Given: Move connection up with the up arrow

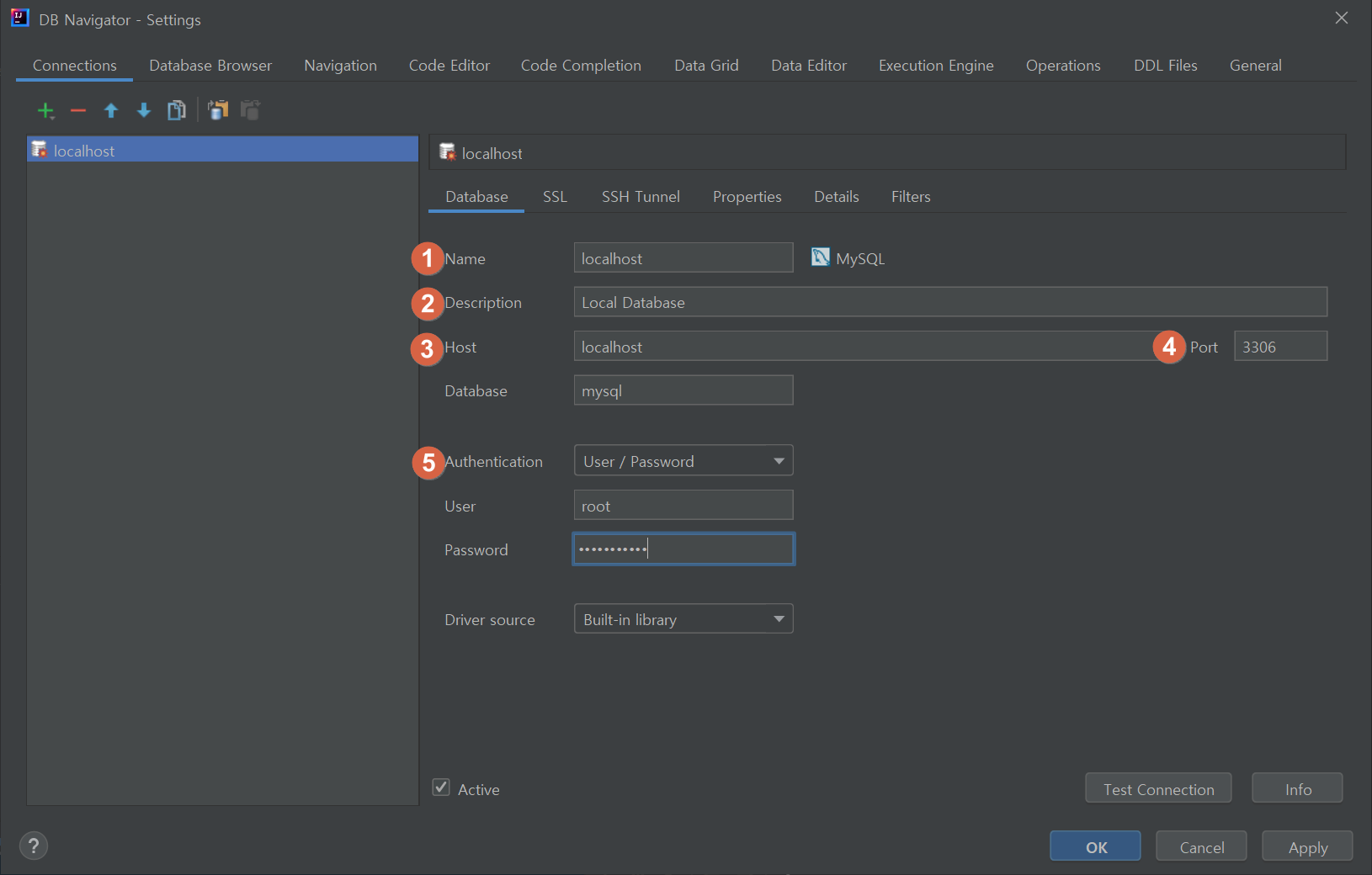Looking at the screenshot, I should pyautogui.click(x=111, y=110).
